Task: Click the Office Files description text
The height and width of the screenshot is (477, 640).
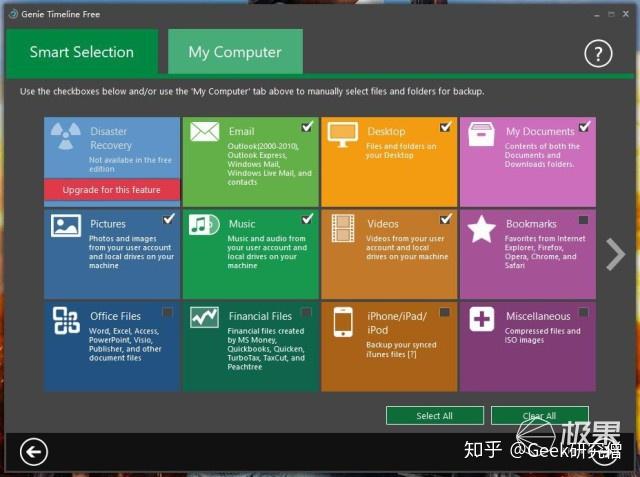Action: tap(125, 344)
